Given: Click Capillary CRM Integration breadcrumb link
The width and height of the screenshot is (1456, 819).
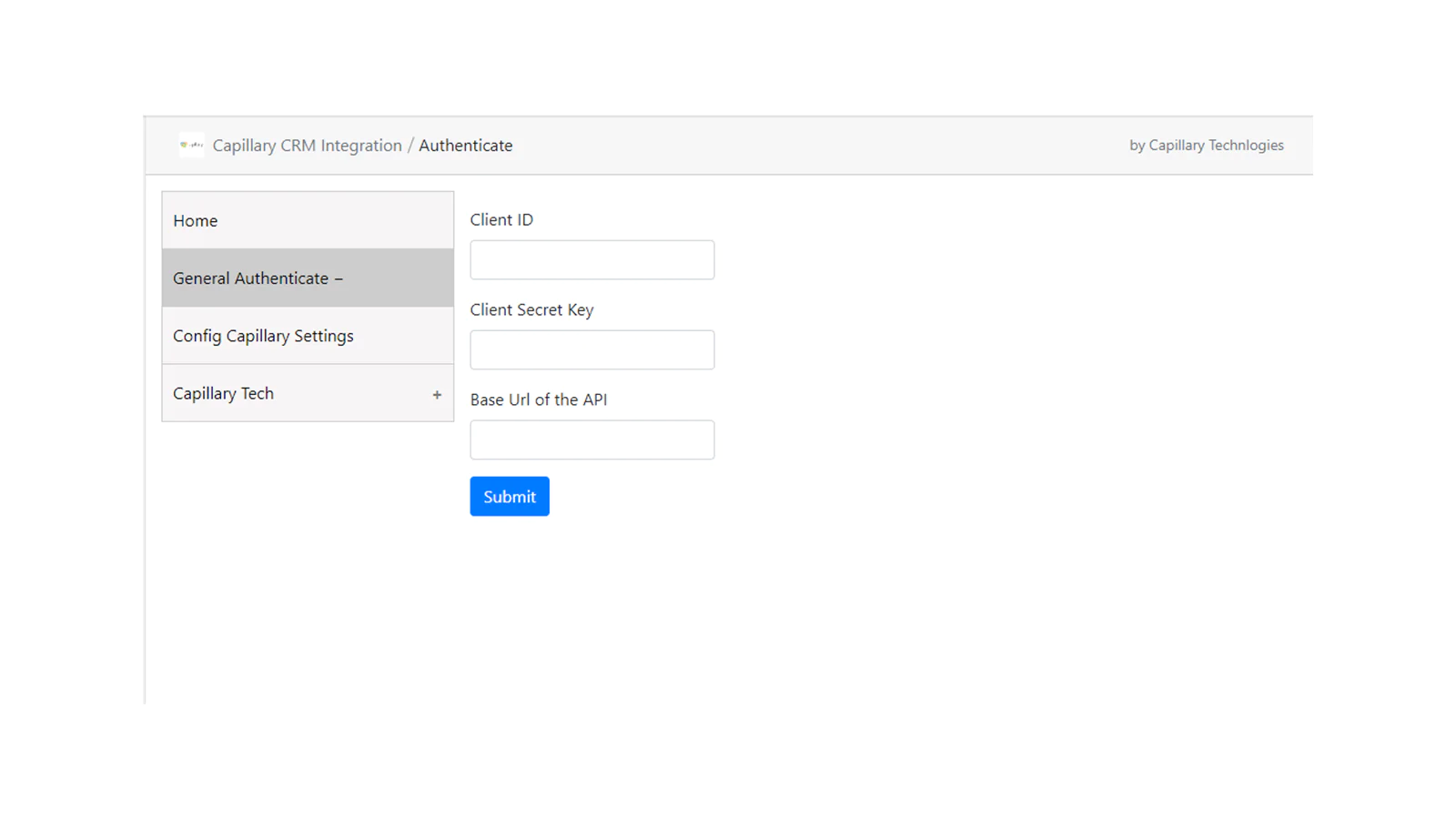Looking at the screenshot, I should pos(307,146).
